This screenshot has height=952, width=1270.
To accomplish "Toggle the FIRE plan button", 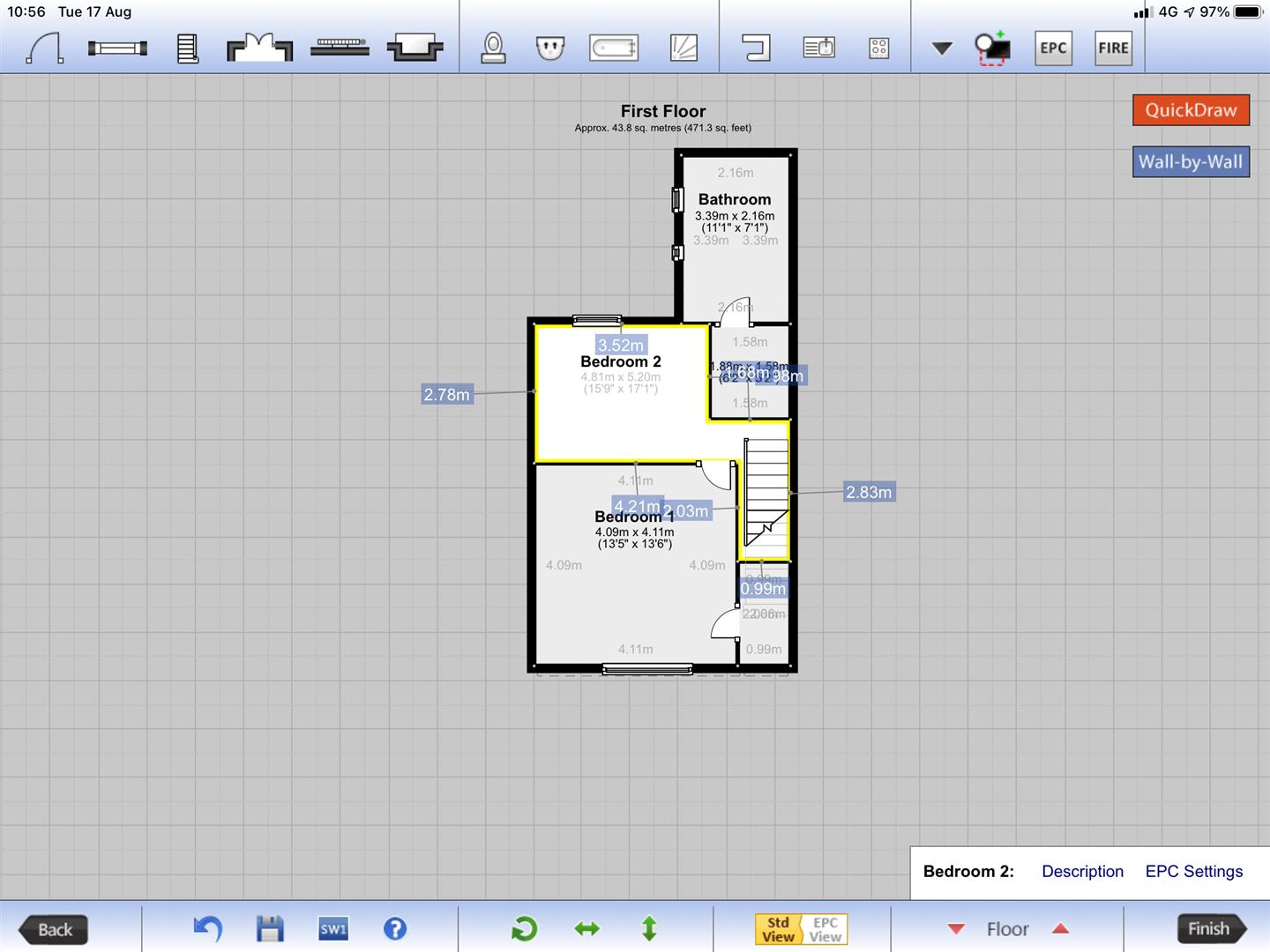I will point(1113,48).
